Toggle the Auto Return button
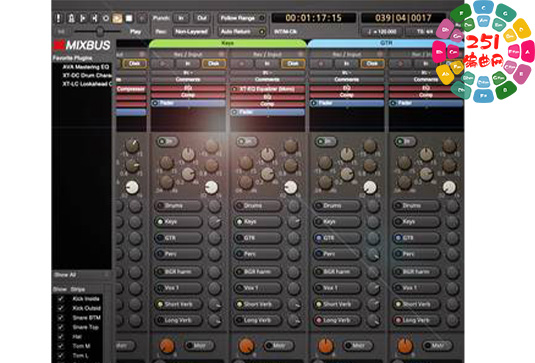 [242, 31]
